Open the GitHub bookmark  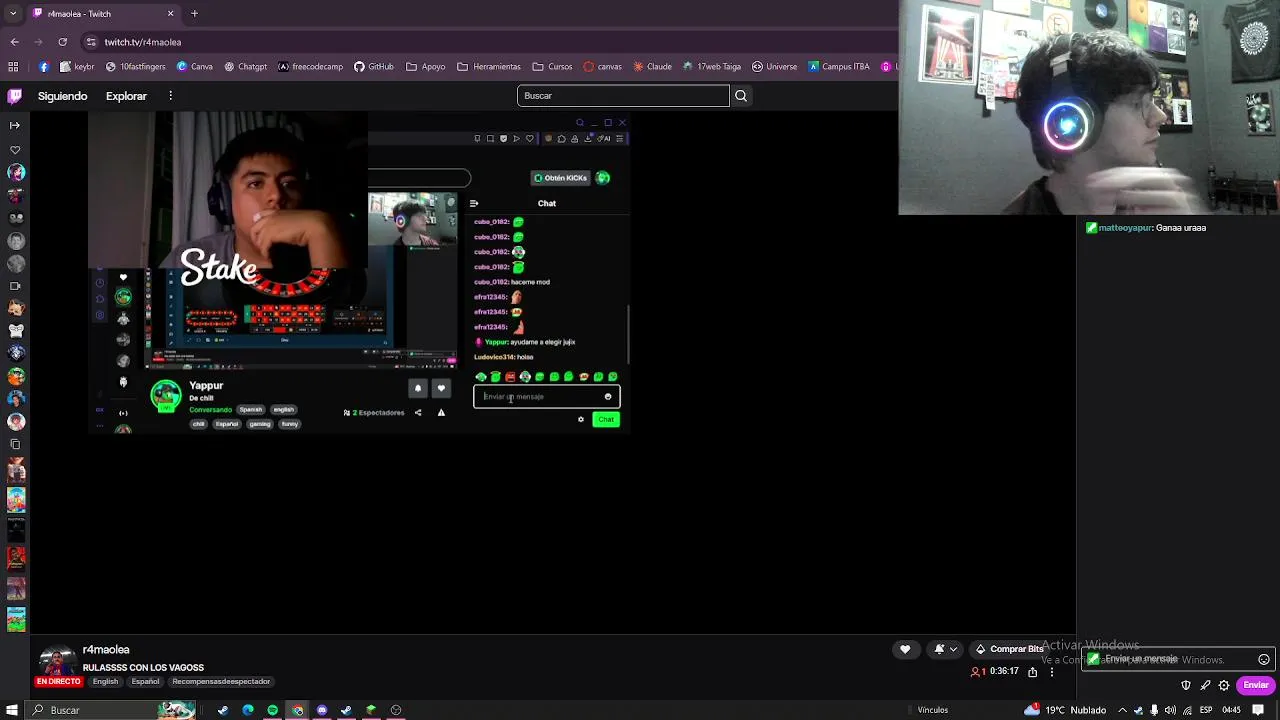point(373,67)
